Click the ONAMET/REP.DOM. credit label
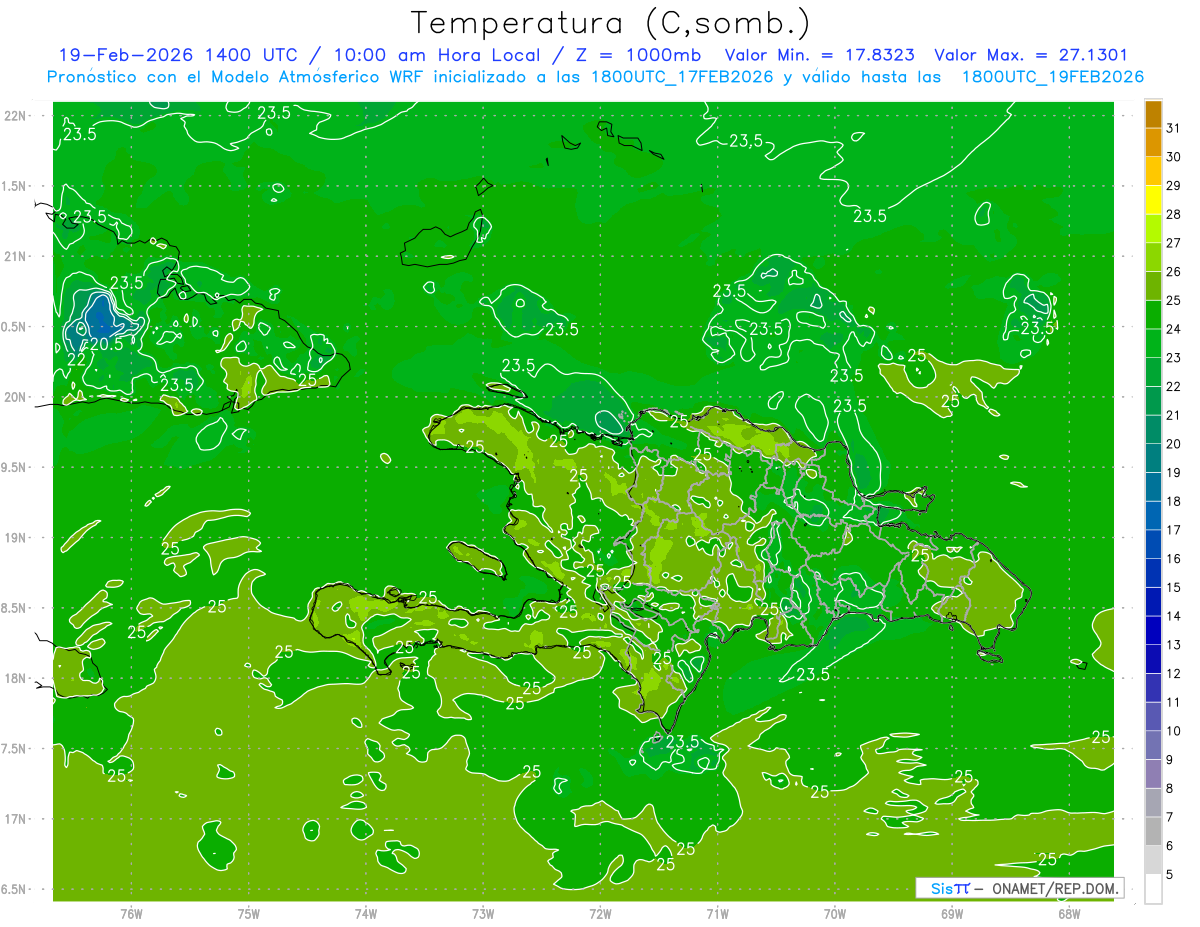1200x927 pixels. tap(1055, 888)
